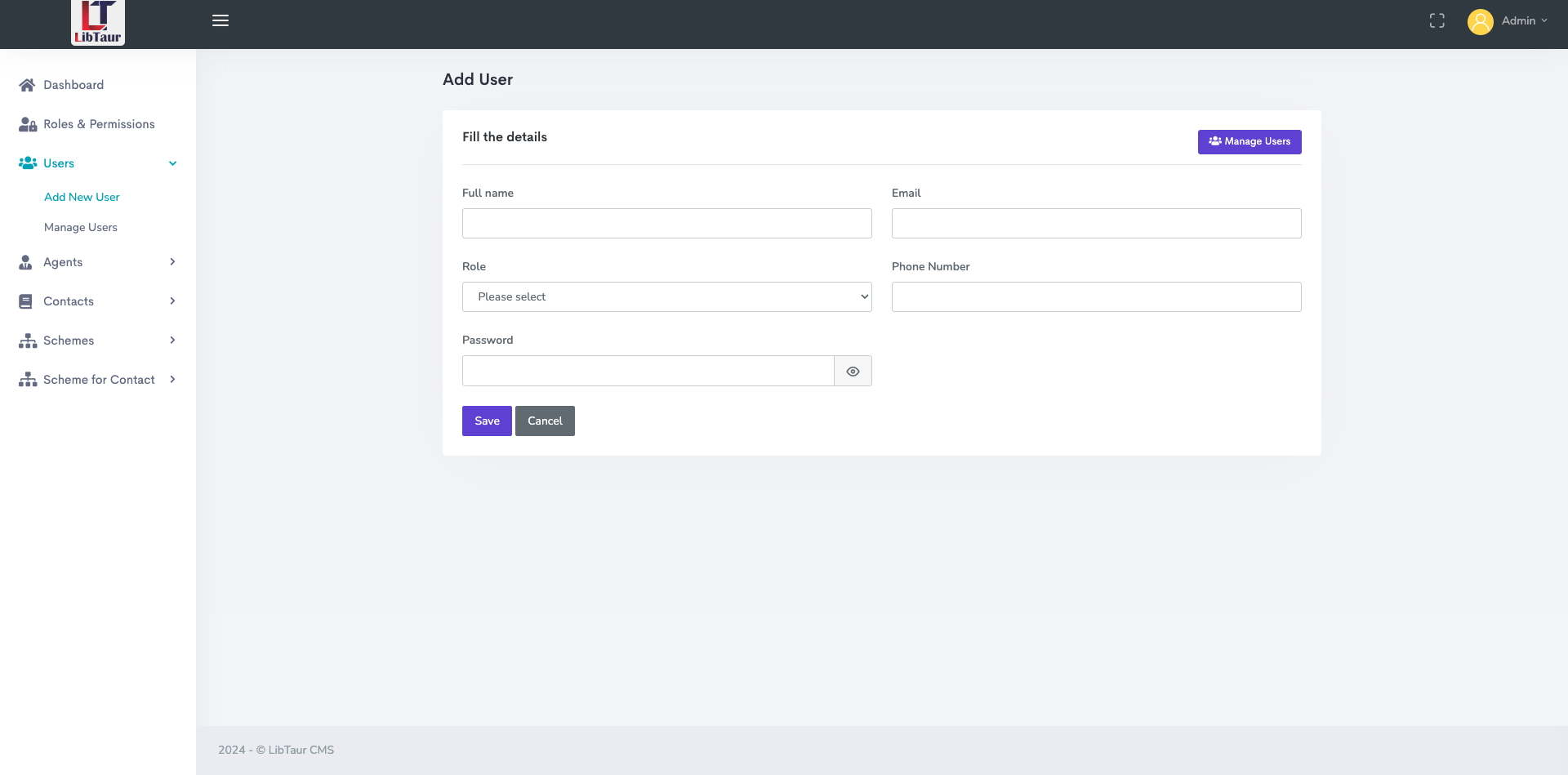Viewport: 1568px width, 775px height.
Task: Click the Save button
Action: tap(487, 421)
